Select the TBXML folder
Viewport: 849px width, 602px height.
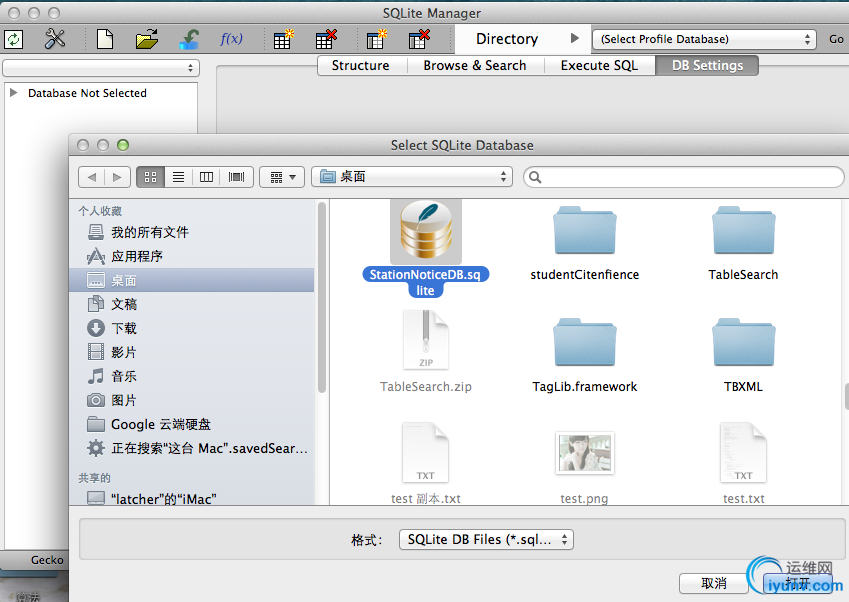coord(743,342)
